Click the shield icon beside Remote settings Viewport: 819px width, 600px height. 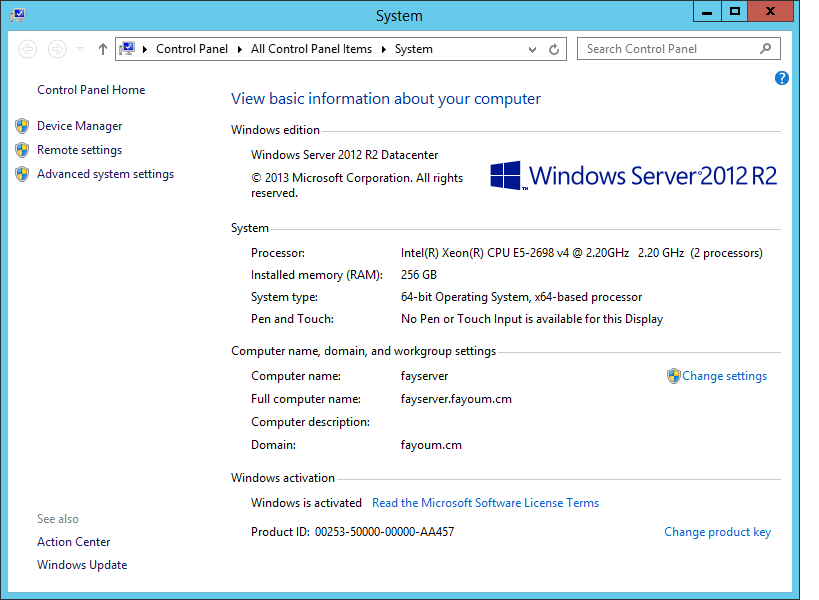coord(22,150)
